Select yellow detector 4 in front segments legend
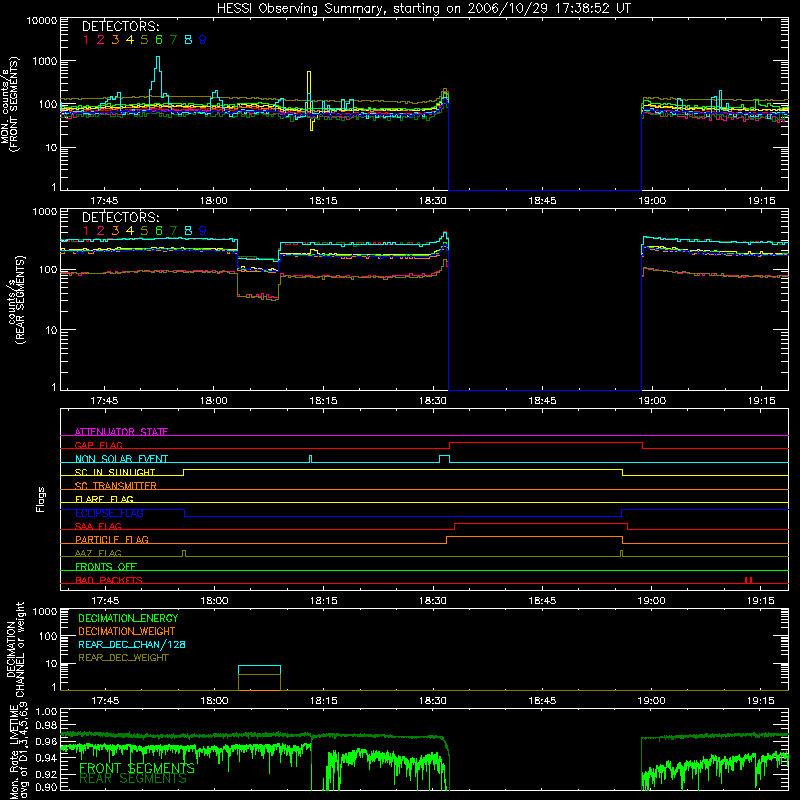The image size is (800, 800). [130, 40]
